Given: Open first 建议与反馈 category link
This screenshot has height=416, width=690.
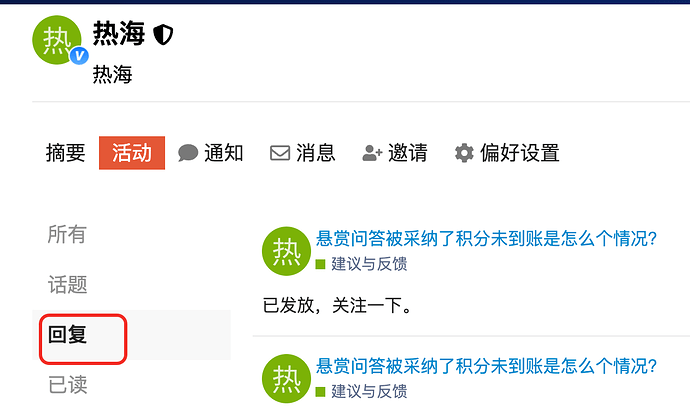Looking at the screenshot, I should 369,264.
